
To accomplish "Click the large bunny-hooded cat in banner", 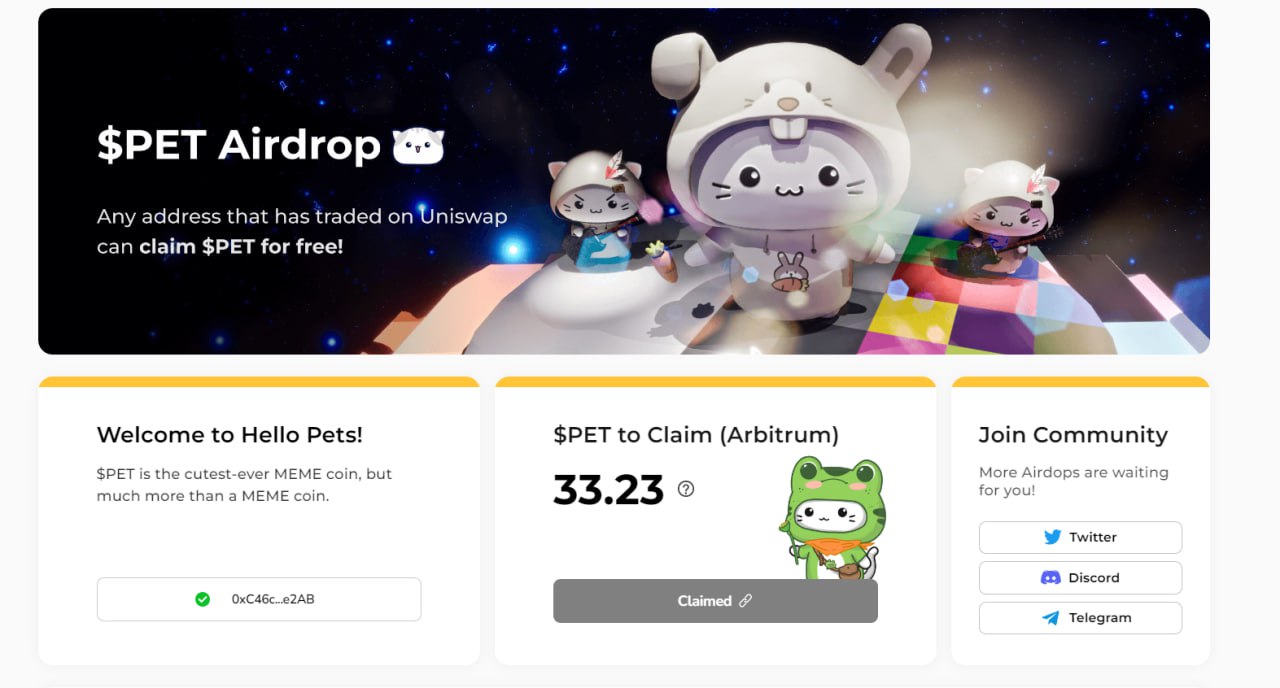I will point(790,170).
